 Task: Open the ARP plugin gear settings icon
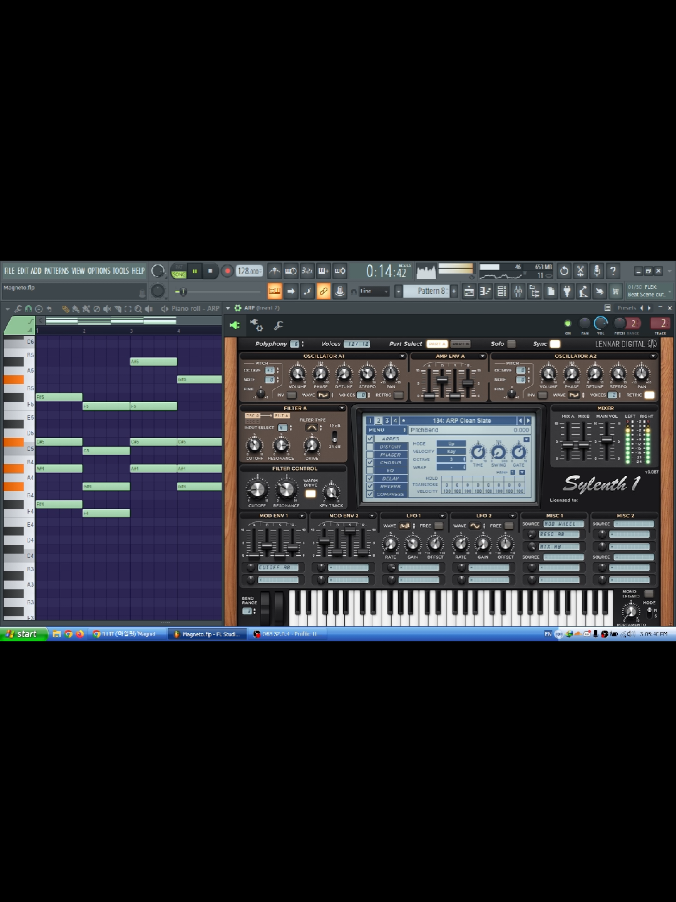(x=238, y=308)
